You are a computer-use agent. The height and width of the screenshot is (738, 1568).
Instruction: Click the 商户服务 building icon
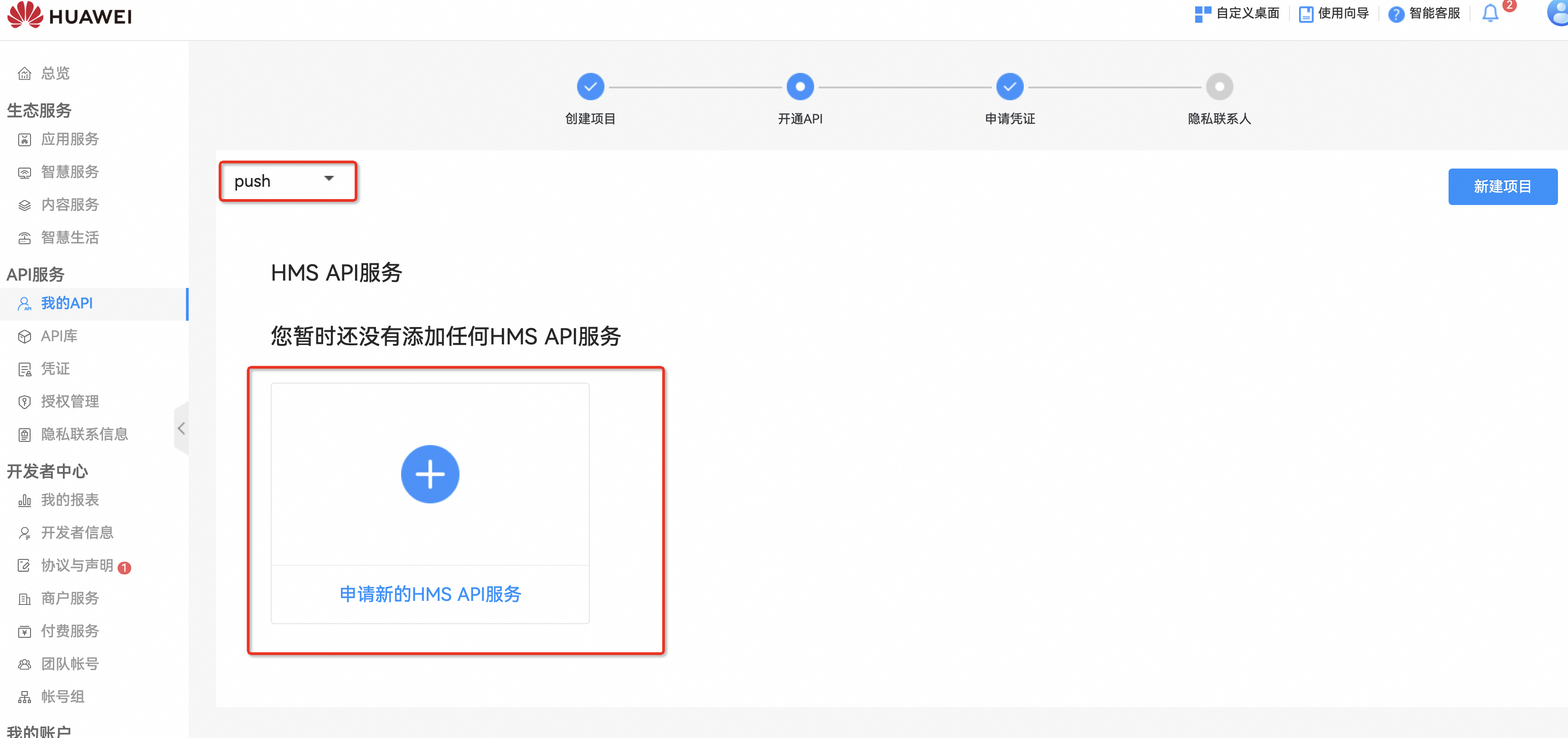click(x=24, y=599)
